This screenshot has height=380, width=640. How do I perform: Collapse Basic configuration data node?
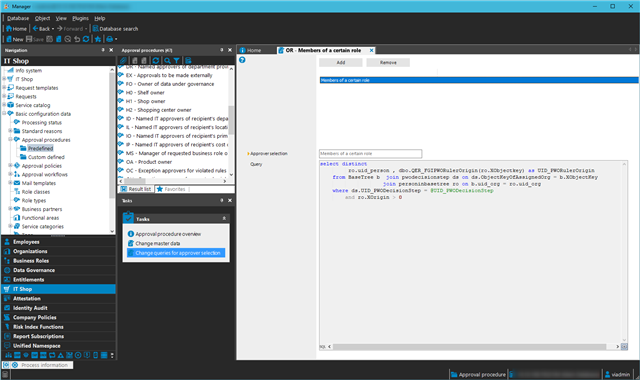(x=4, y=113)
